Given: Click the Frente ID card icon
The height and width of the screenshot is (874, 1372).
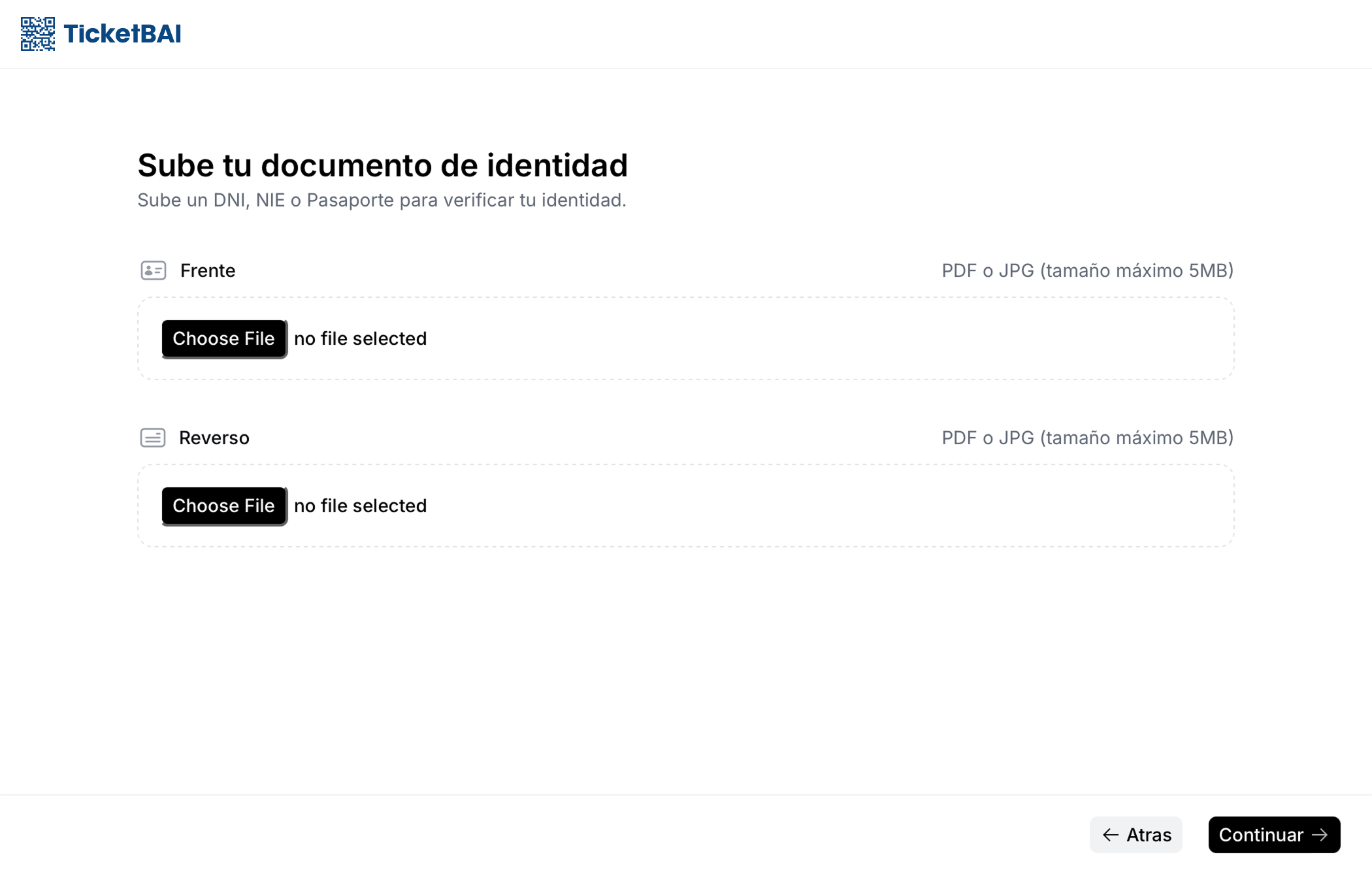Looking at the screenshot, I should point(154,270).
